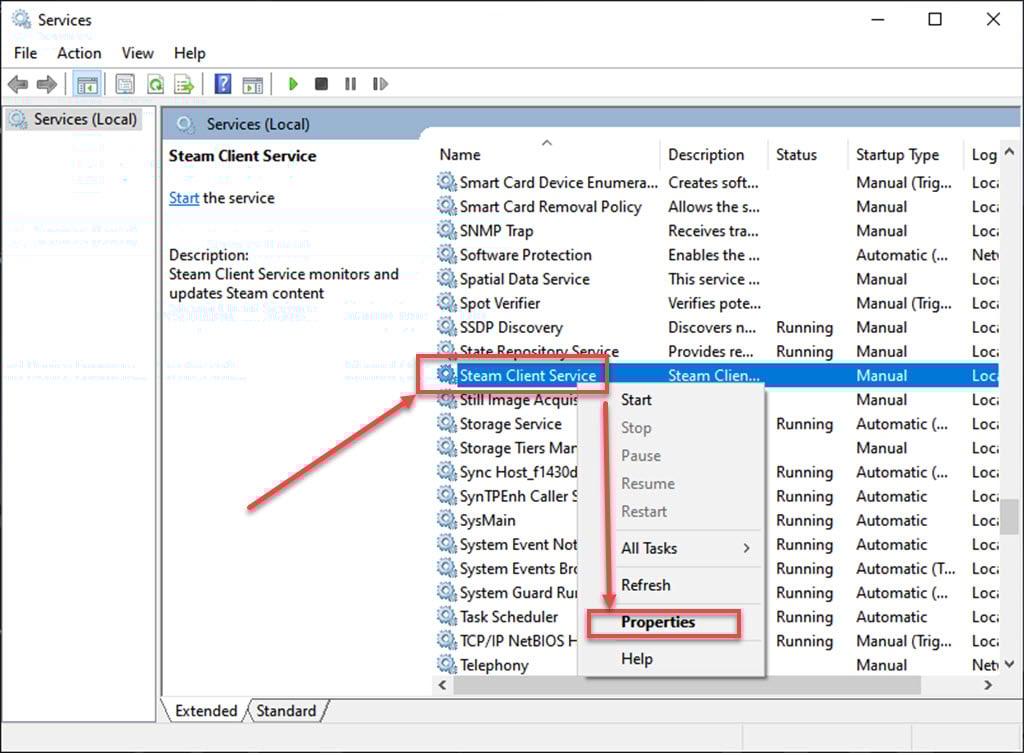
Task: Open the Properties toolbar icon
Action: click(x=125, y=84)
